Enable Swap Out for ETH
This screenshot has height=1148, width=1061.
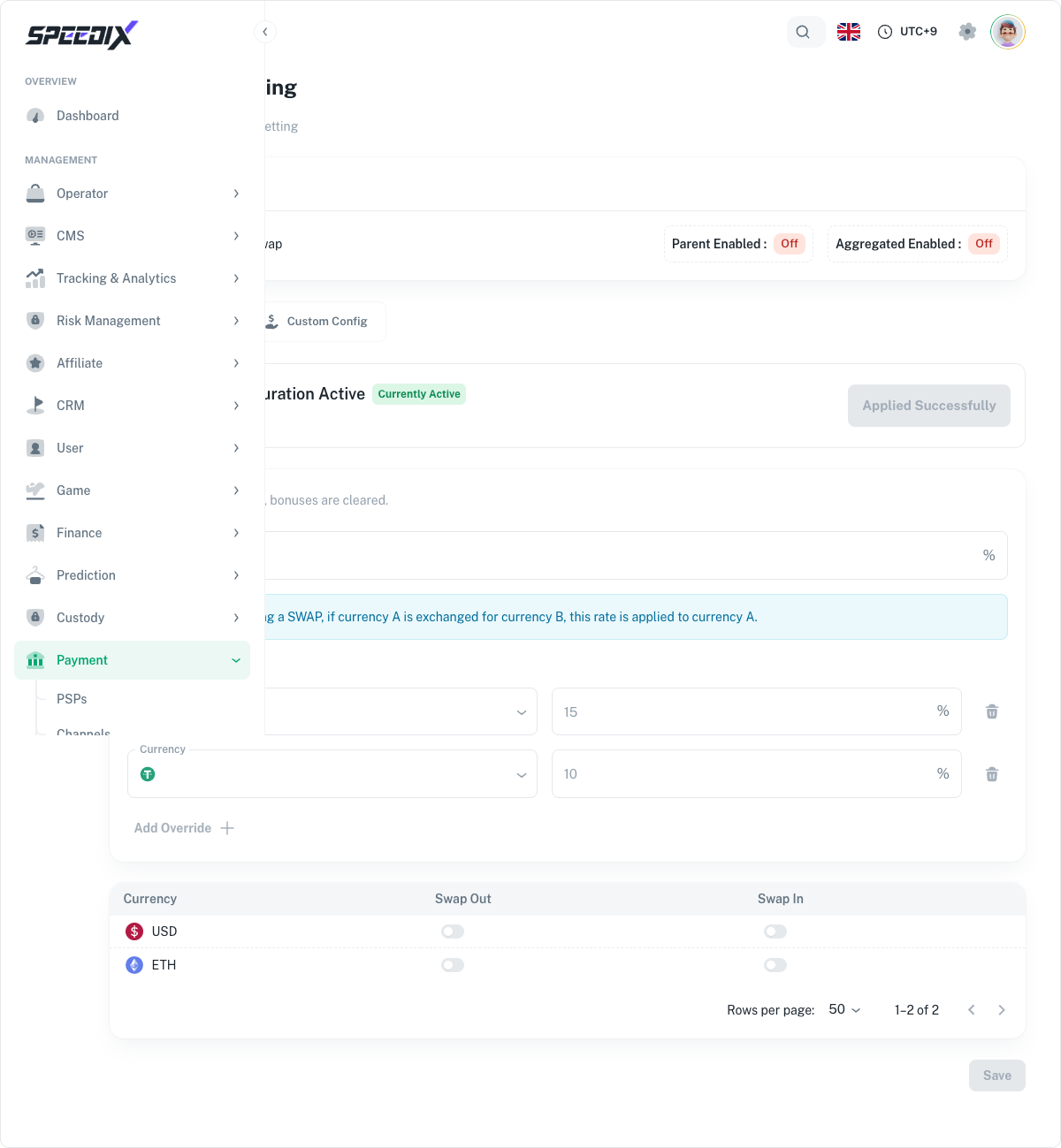tap(453, 965)
